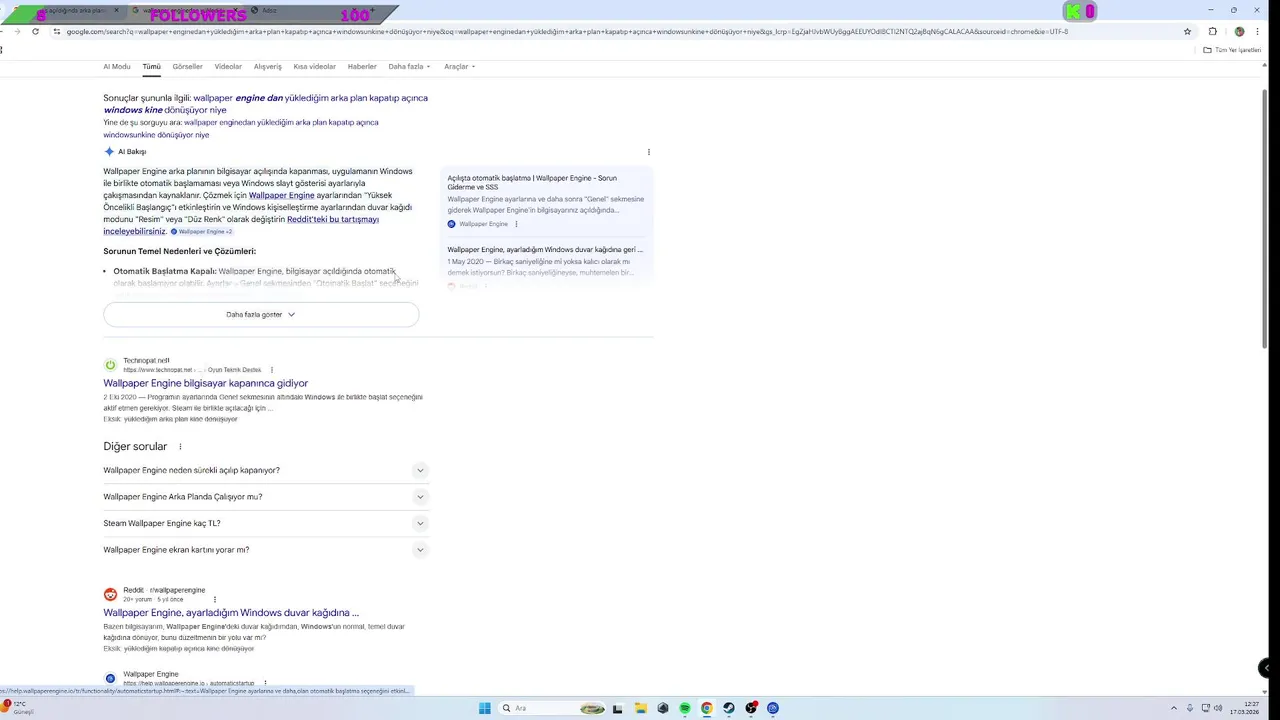The height and width of the screenshot is (720, 1280).
Task: Click the Windows taskbar search box
Action: 551,708
